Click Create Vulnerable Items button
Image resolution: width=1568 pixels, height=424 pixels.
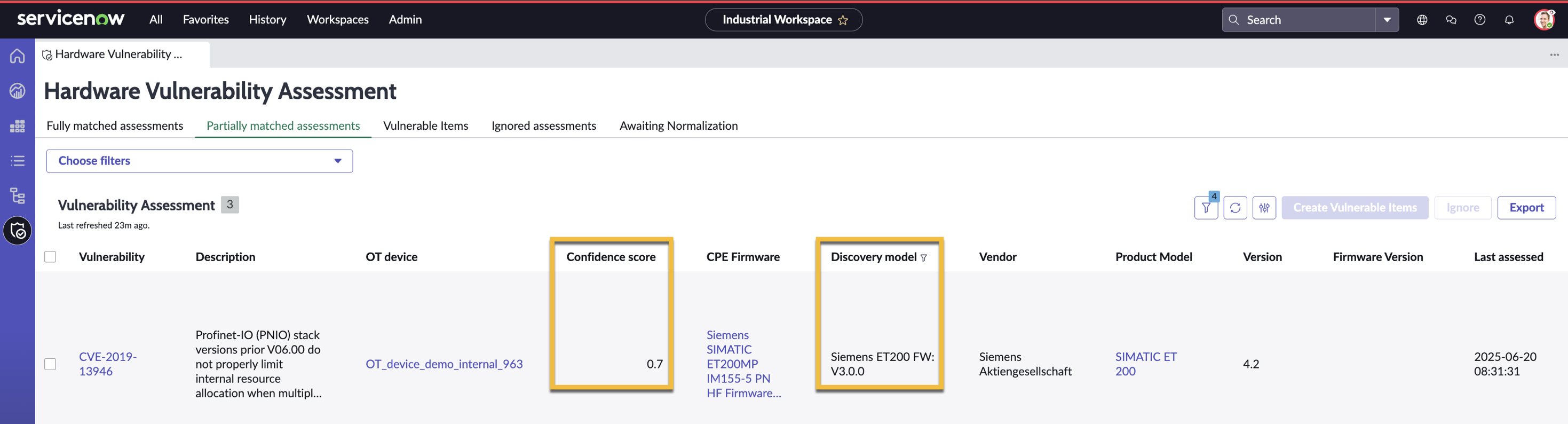(1355, 208)
